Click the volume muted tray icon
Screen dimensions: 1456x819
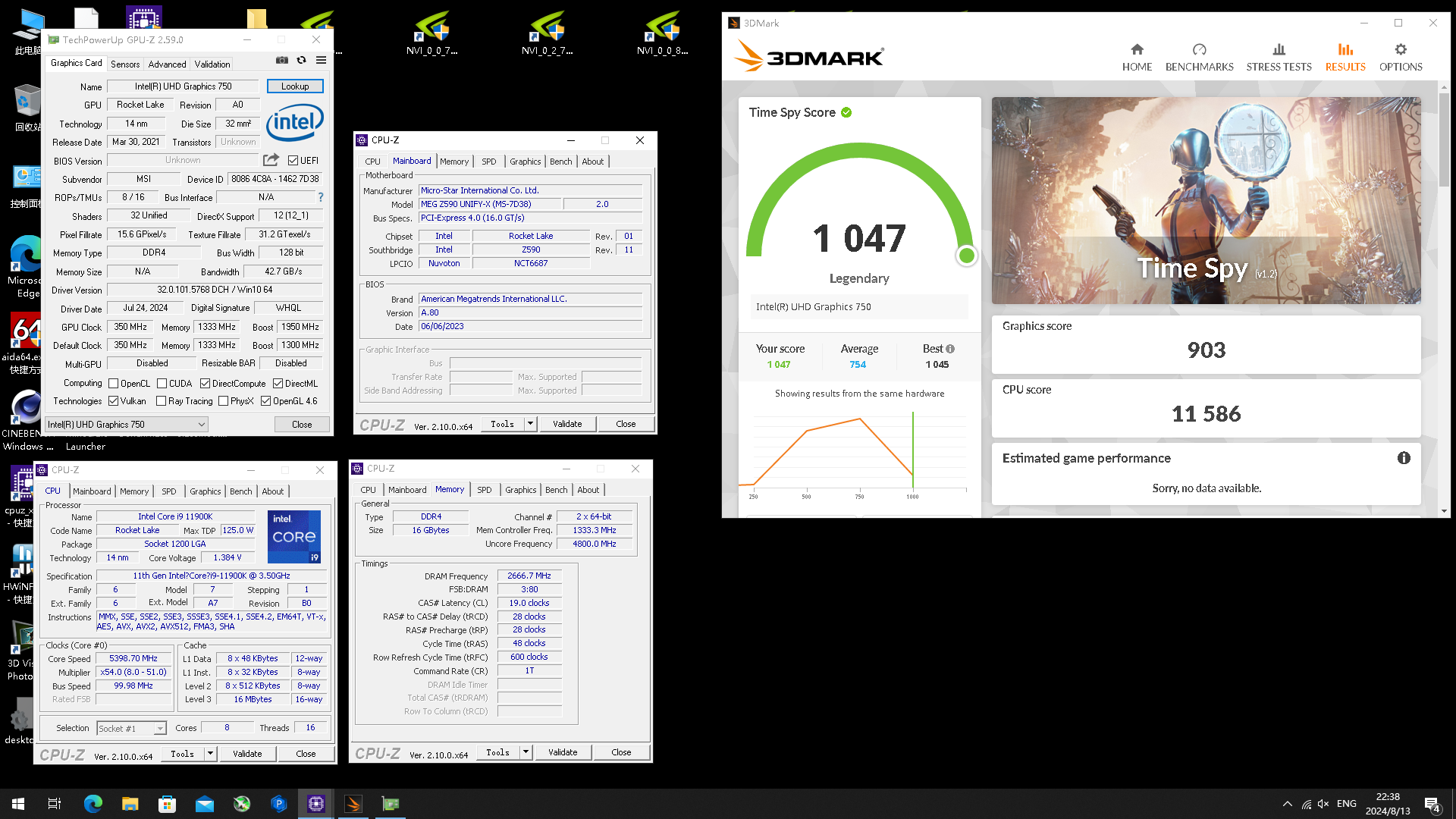click(x=1323, y=804)
